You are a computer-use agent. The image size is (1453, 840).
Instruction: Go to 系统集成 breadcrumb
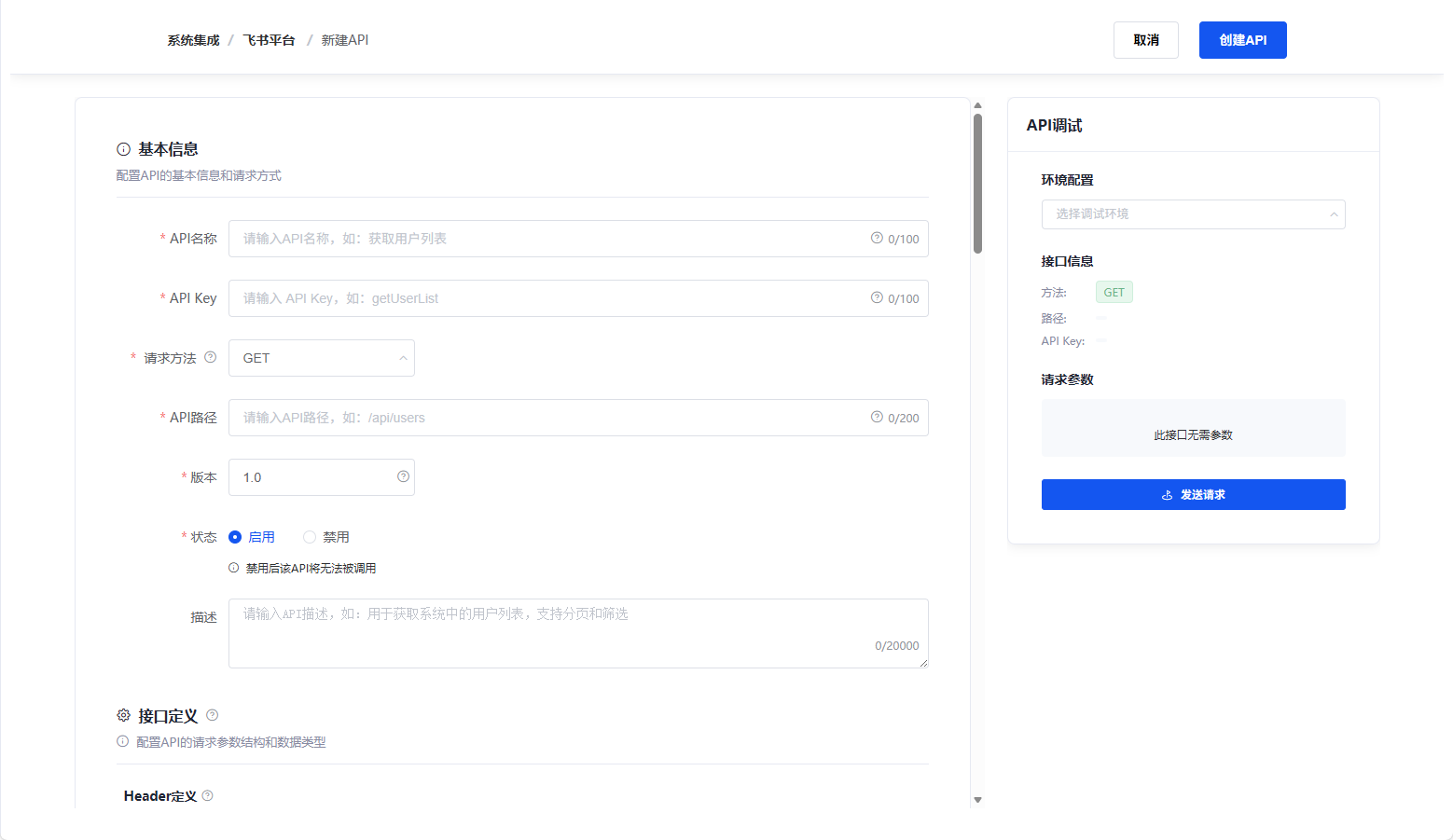(x=193, y=40)
